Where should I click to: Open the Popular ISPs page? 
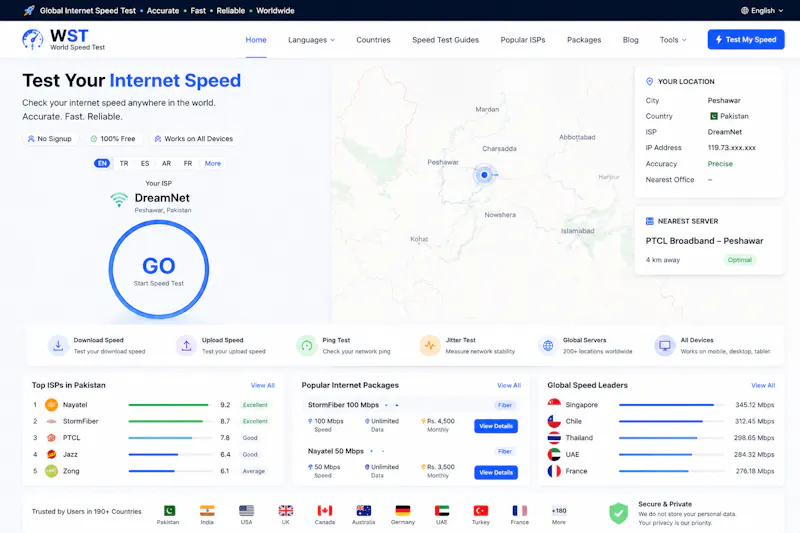tap(522, 40)
